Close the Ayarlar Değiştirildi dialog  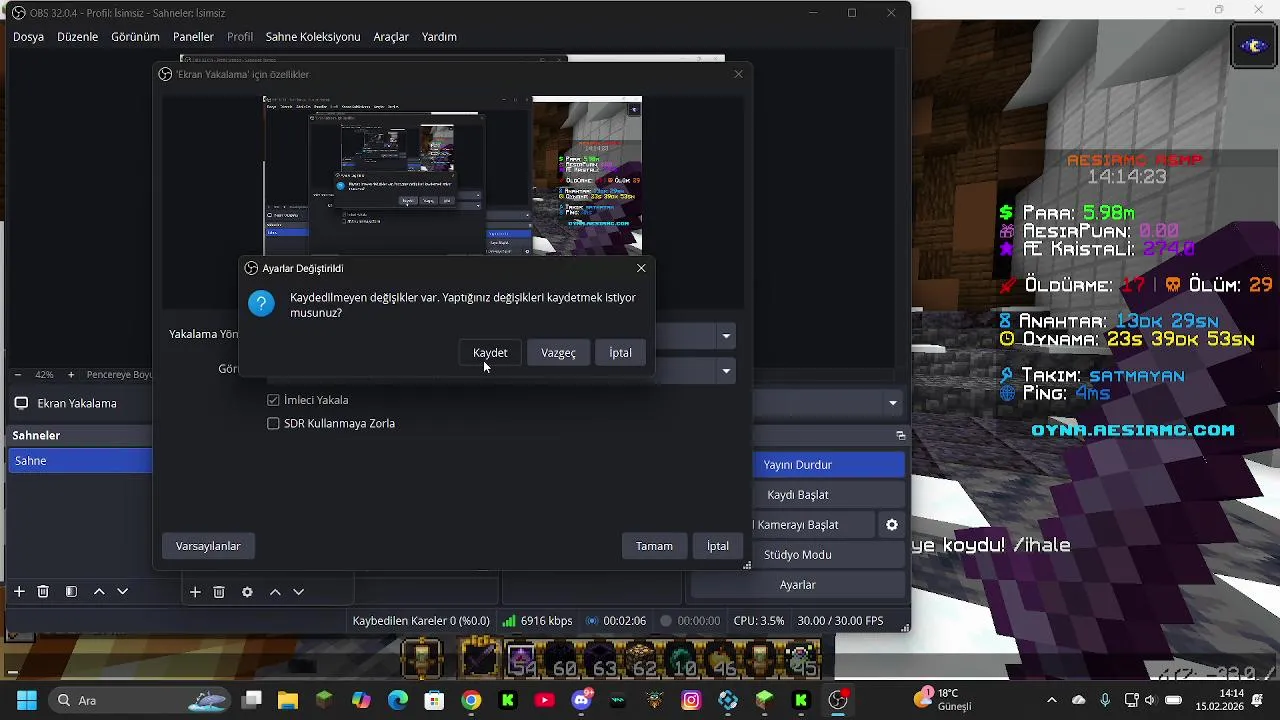641,268
